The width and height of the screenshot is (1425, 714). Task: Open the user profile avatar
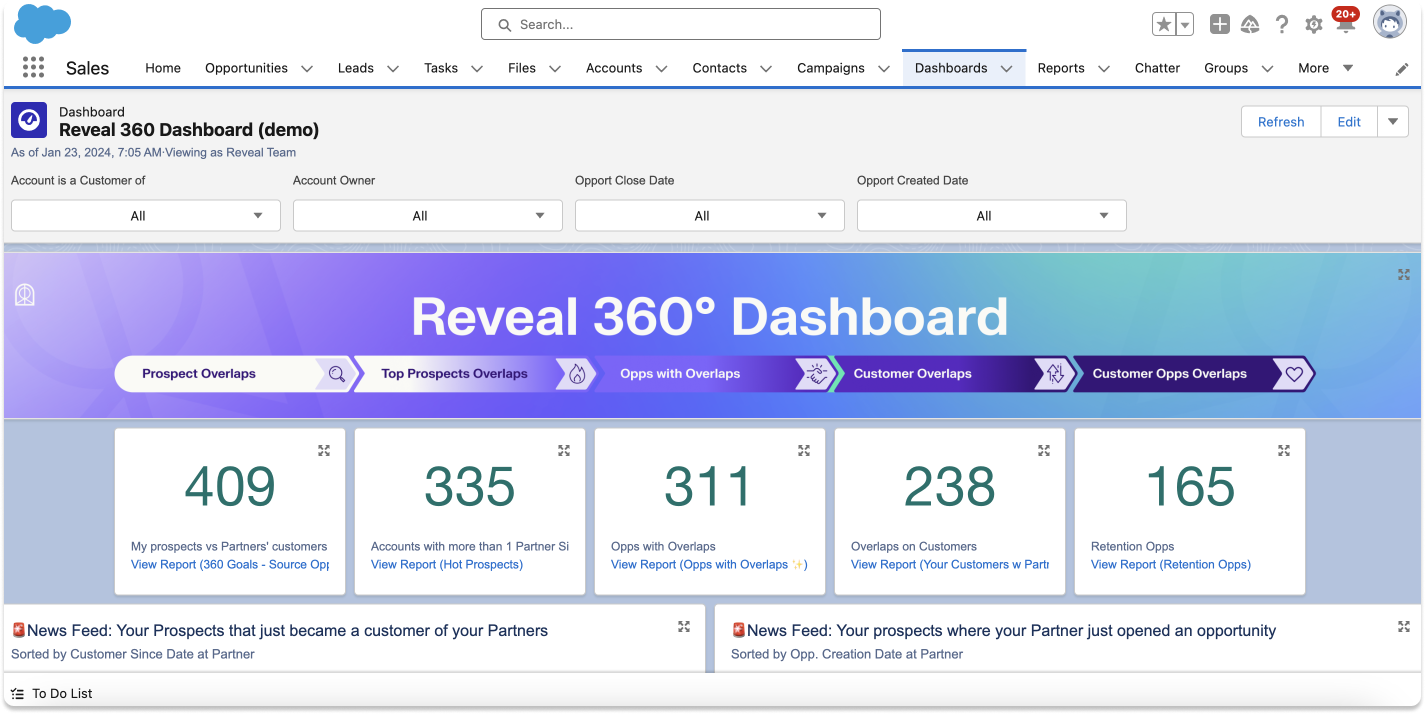coord(1390,22)
